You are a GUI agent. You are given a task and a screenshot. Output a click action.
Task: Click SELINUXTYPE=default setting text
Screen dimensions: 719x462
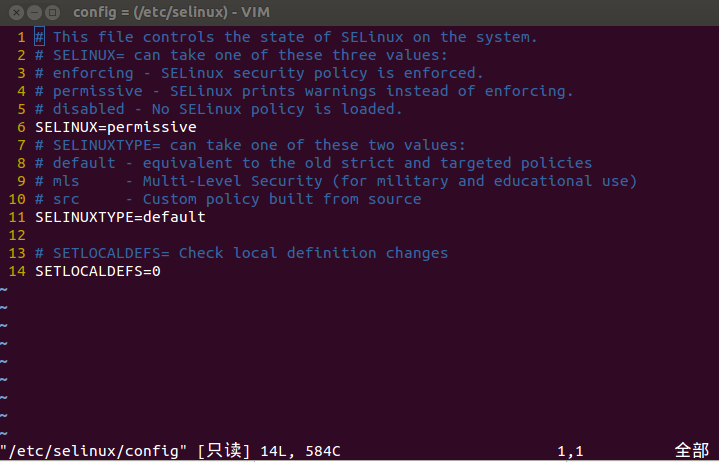121,217
